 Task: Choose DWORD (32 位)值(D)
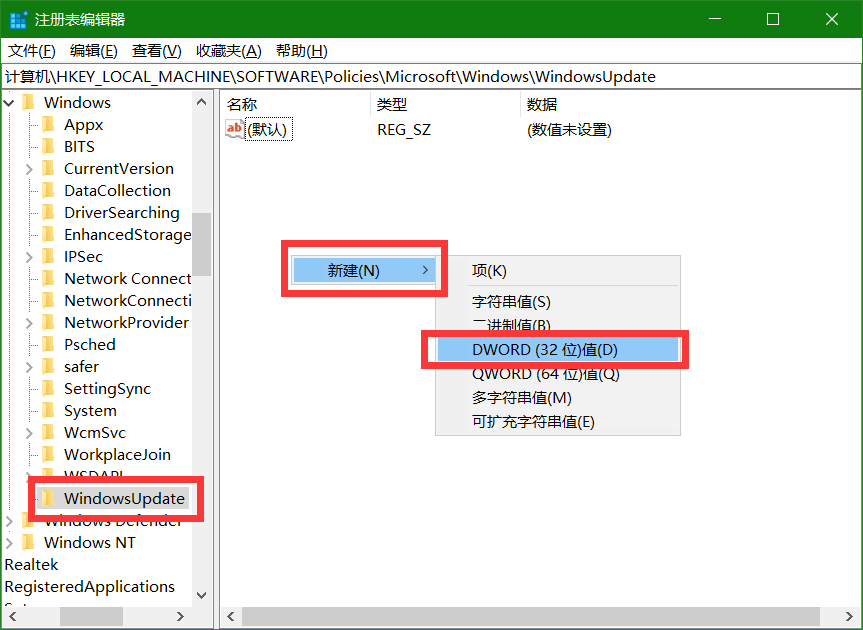[558, 350]
